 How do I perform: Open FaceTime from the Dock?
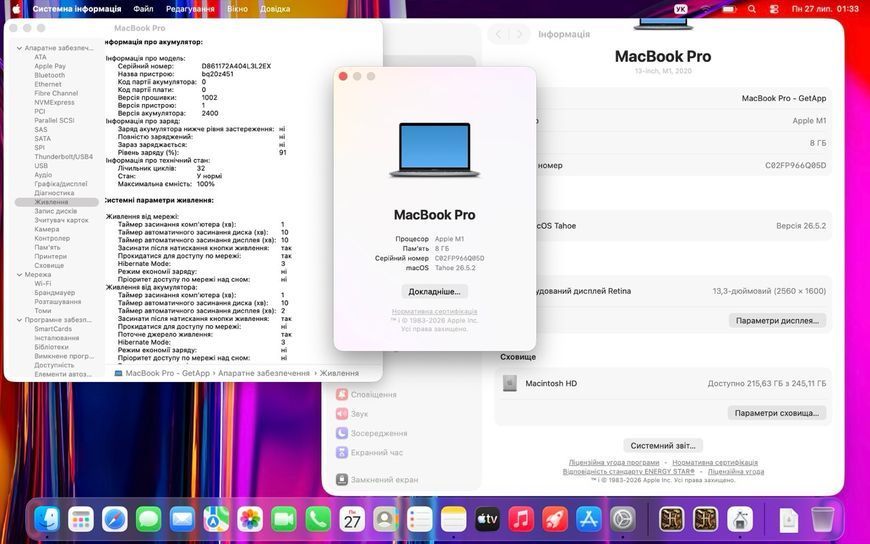click(x=284, y=520)
